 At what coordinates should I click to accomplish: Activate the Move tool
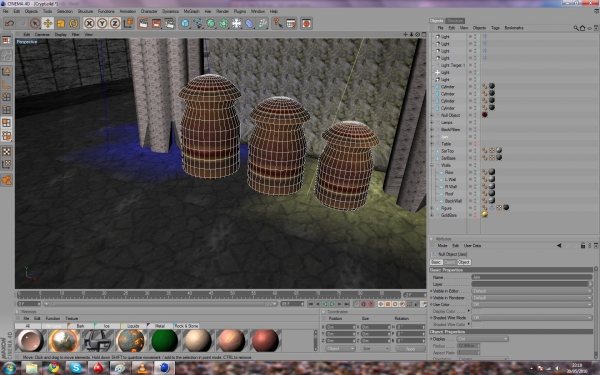48,23
